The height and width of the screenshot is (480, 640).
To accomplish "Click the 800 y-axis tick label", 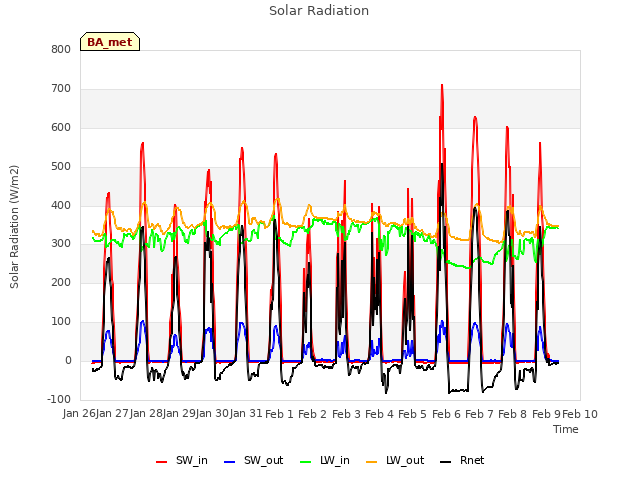I will (61, 49).
